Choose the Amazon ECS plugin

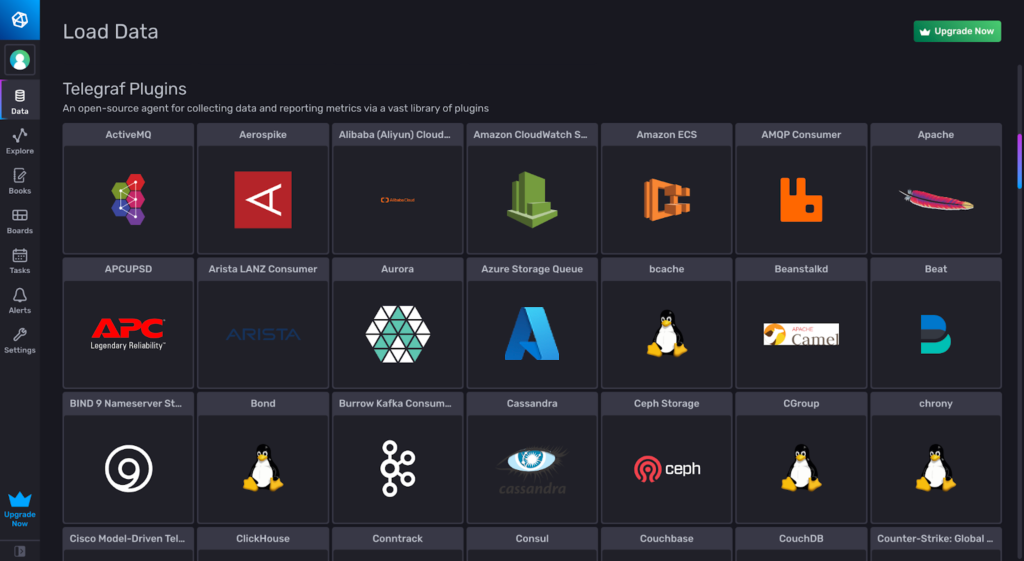pyautogui.click(x=667, y=189)
